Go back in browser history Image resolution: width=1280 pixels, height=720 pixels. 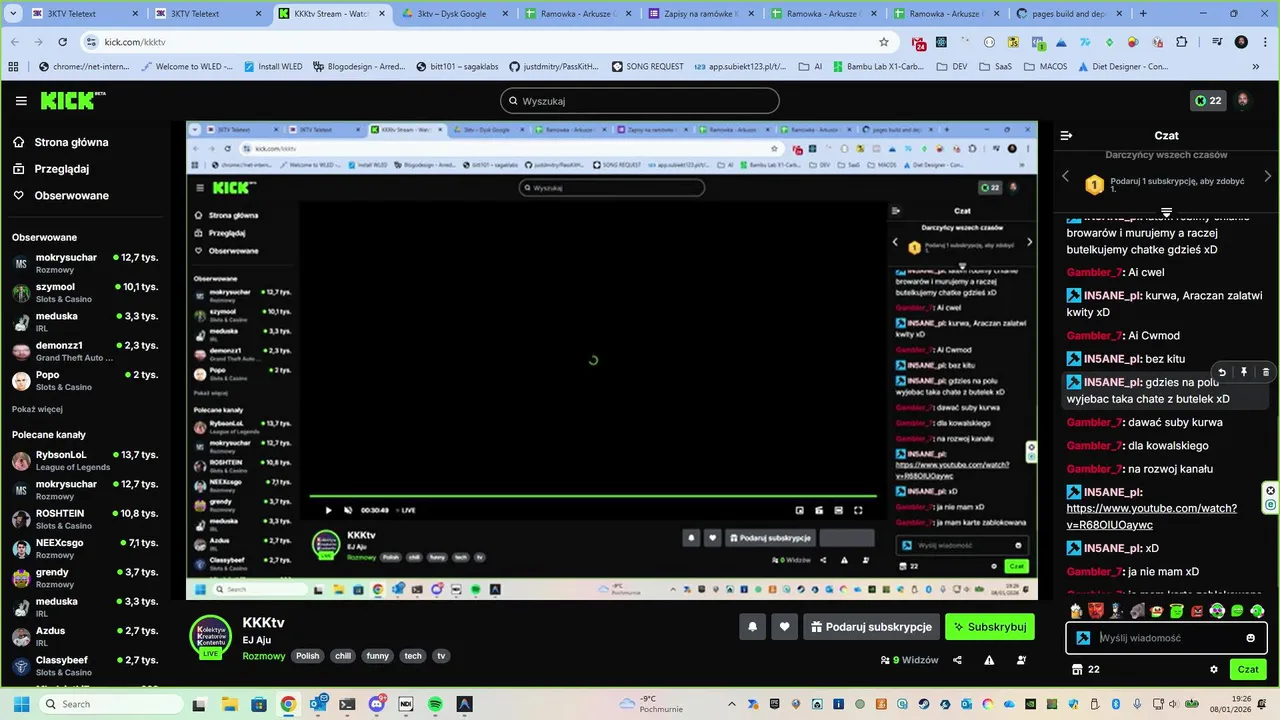click(15, 42)
